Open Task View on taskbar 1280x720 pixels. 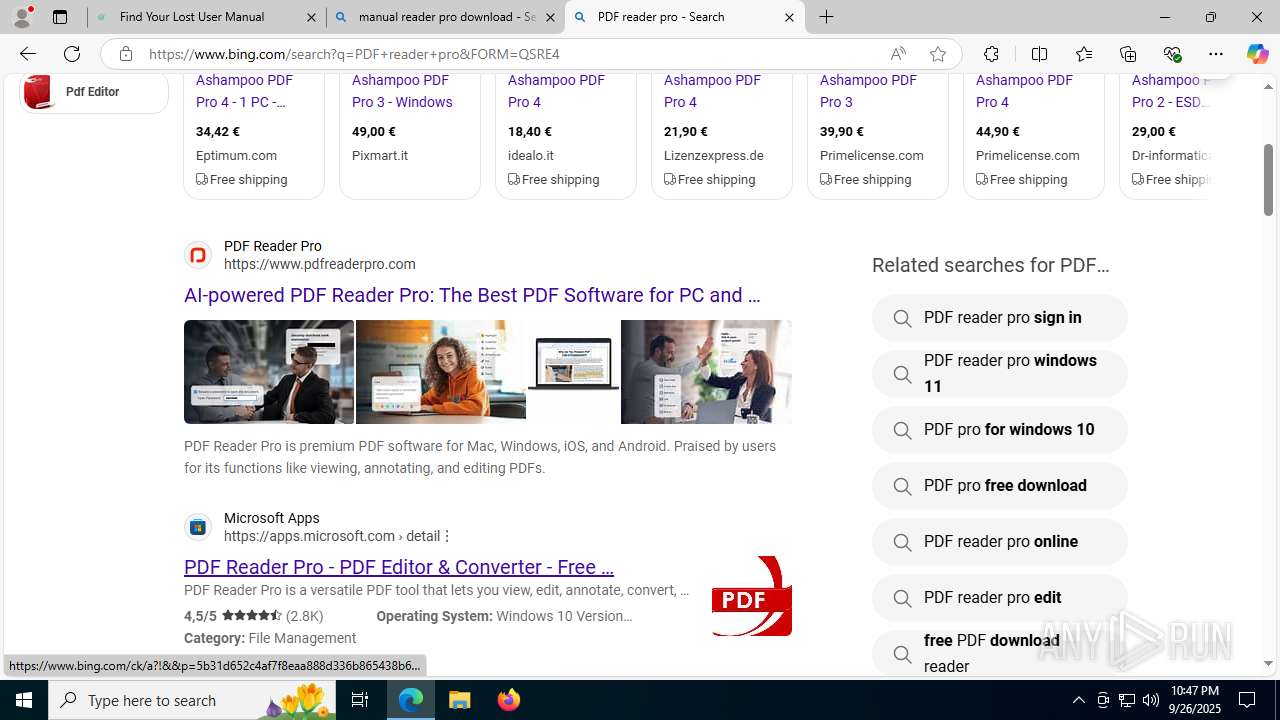click(x=360, y=700)
